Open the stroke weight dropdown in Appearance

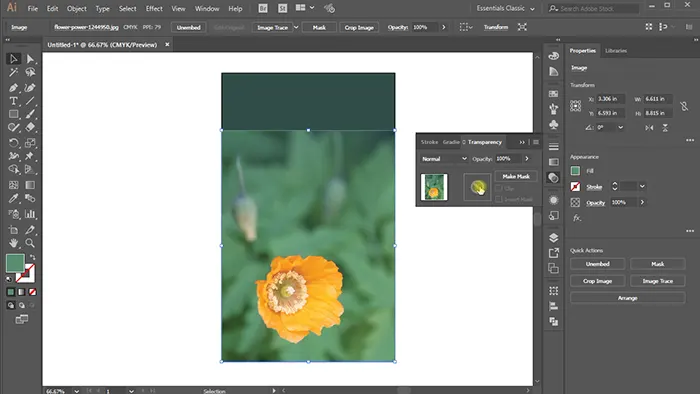coord(642,187)
